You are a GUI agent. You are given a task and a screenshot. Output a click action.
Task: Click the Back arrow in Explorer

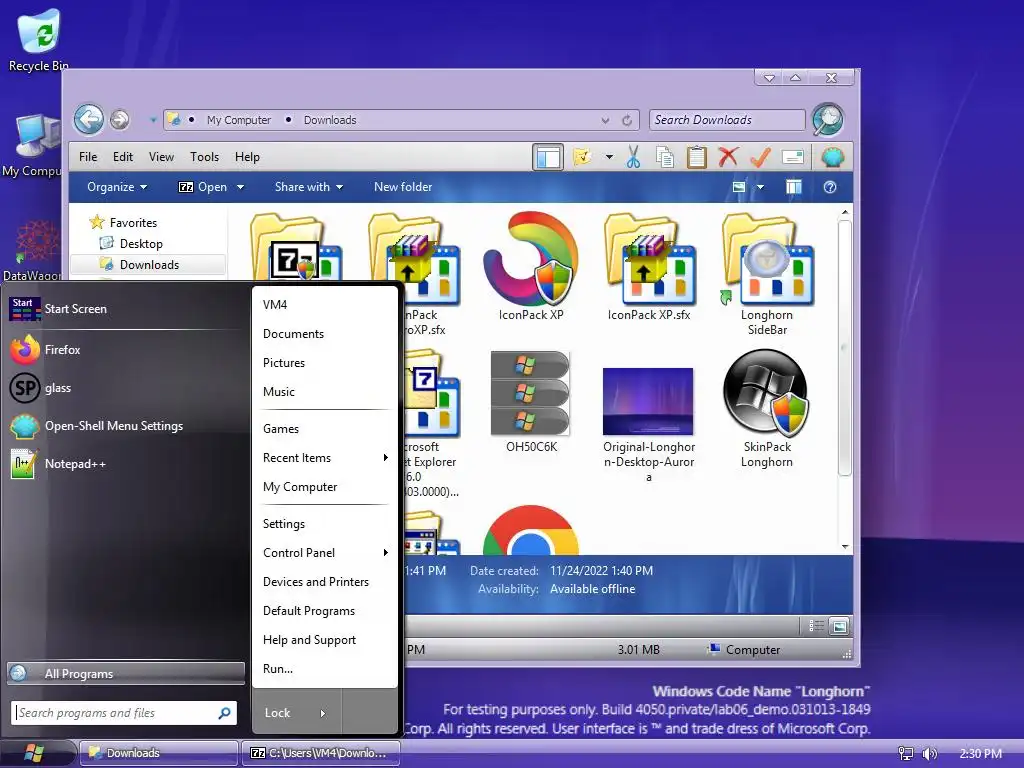[89, 120]
